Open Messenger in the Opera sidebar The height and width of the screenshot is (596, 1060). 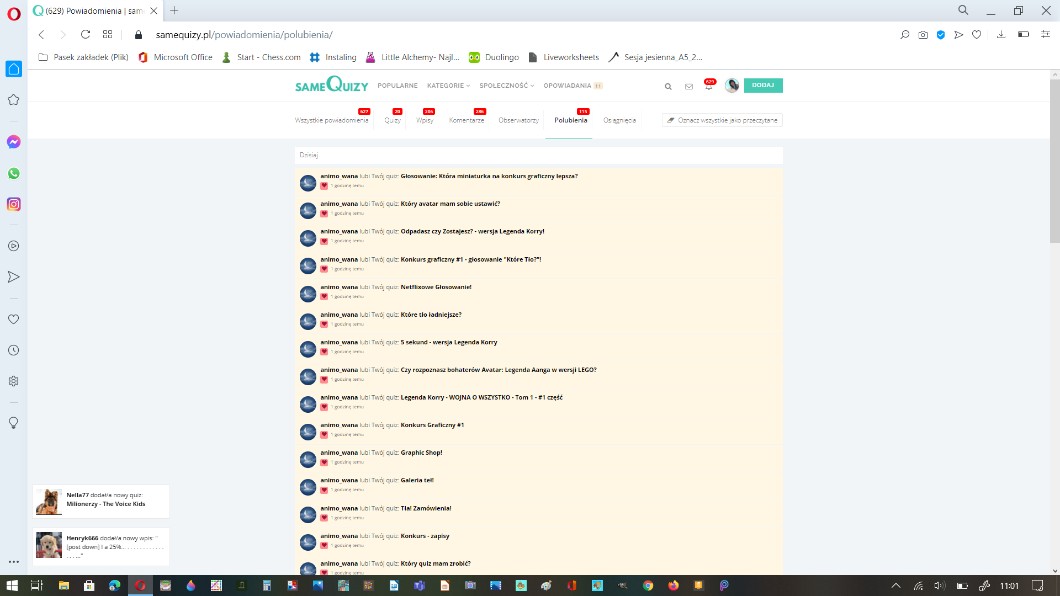click(x=14, y=142)
